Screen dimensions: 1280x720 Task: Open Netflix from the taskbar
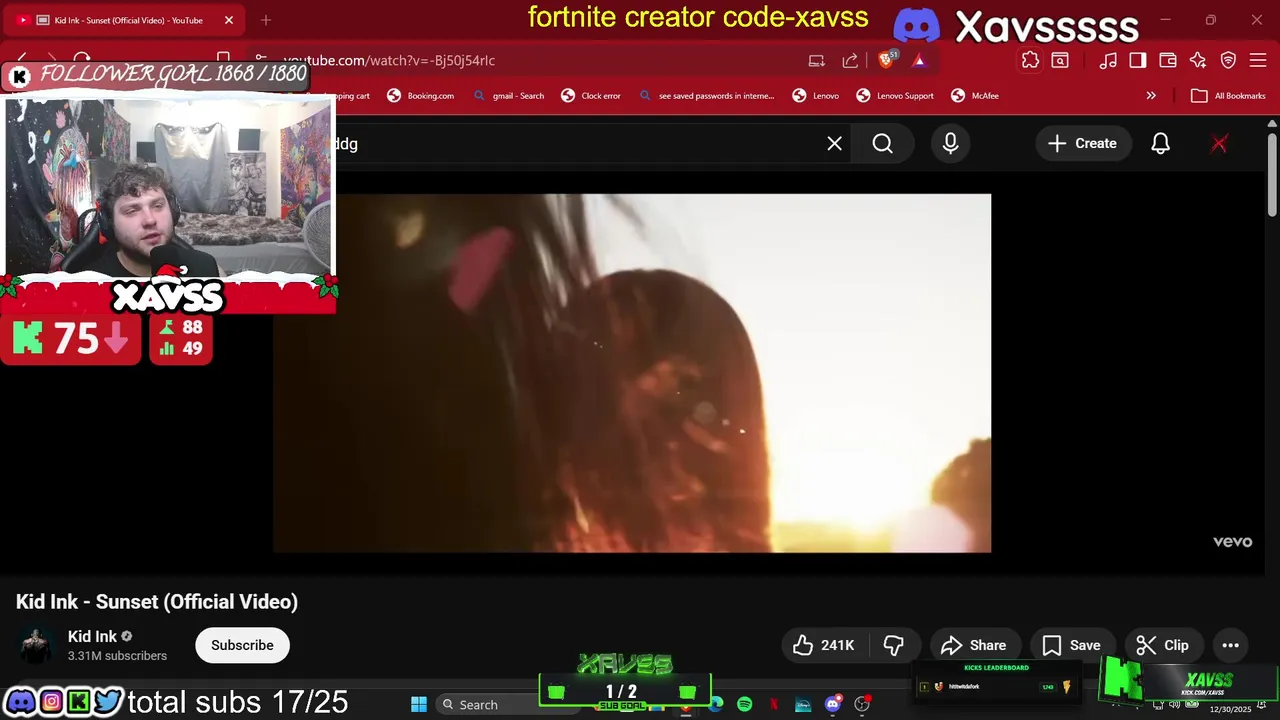tap(774, 704)
